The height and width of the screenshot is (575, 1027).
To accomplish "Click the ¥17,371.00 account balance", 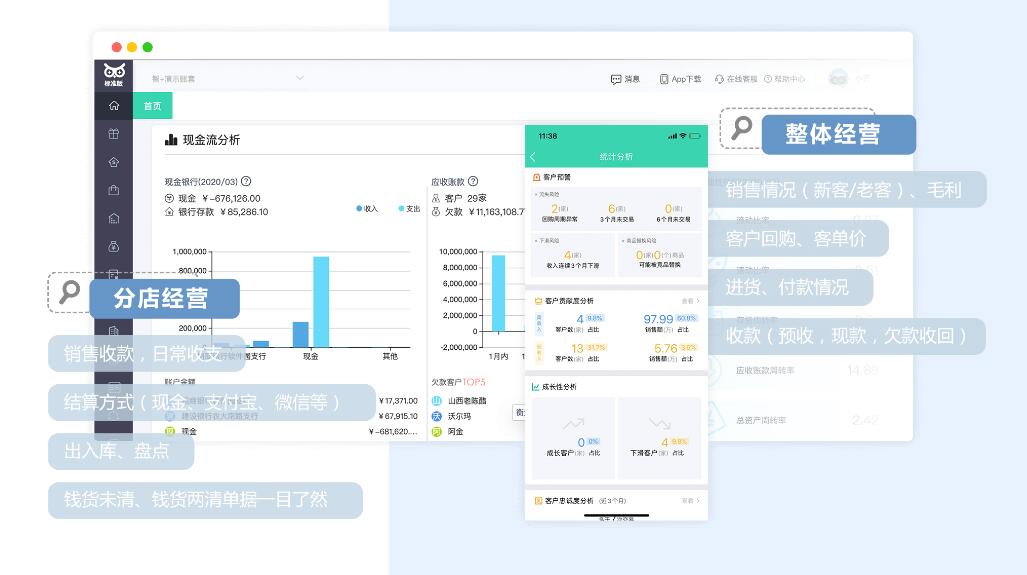I will pos(398,401).
